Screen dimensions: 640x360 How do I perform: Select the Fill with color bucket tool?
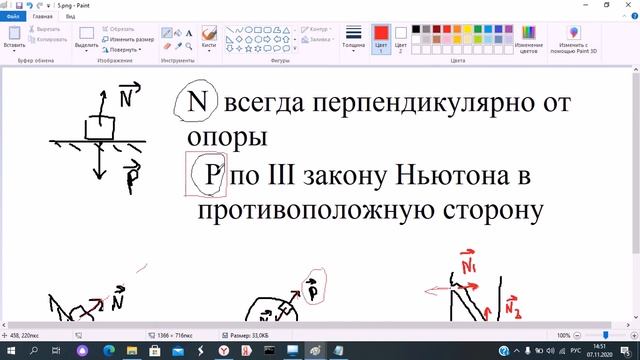click(x=178, y=33)
